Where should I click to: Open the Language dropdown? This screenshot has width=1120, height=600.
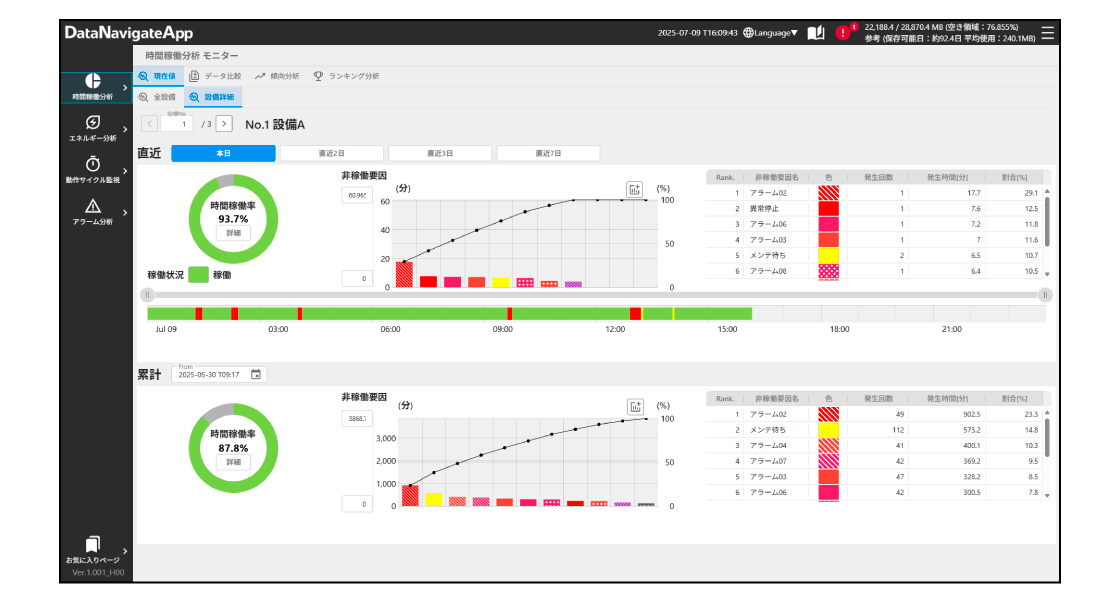(771, 33)
